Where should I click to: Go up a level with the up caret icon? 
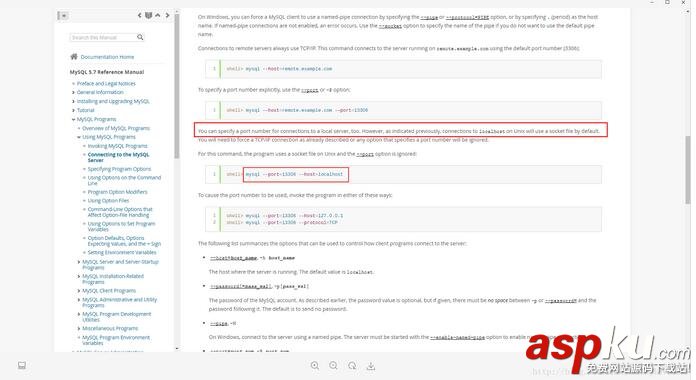pos(158,16)
